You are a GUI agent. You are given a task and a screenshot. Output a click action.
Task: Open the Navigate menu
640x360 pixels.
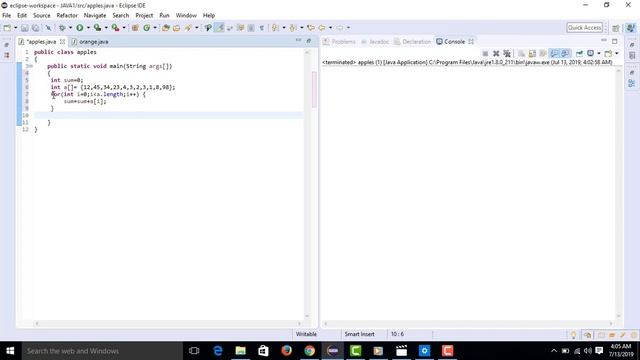[95, 16]
